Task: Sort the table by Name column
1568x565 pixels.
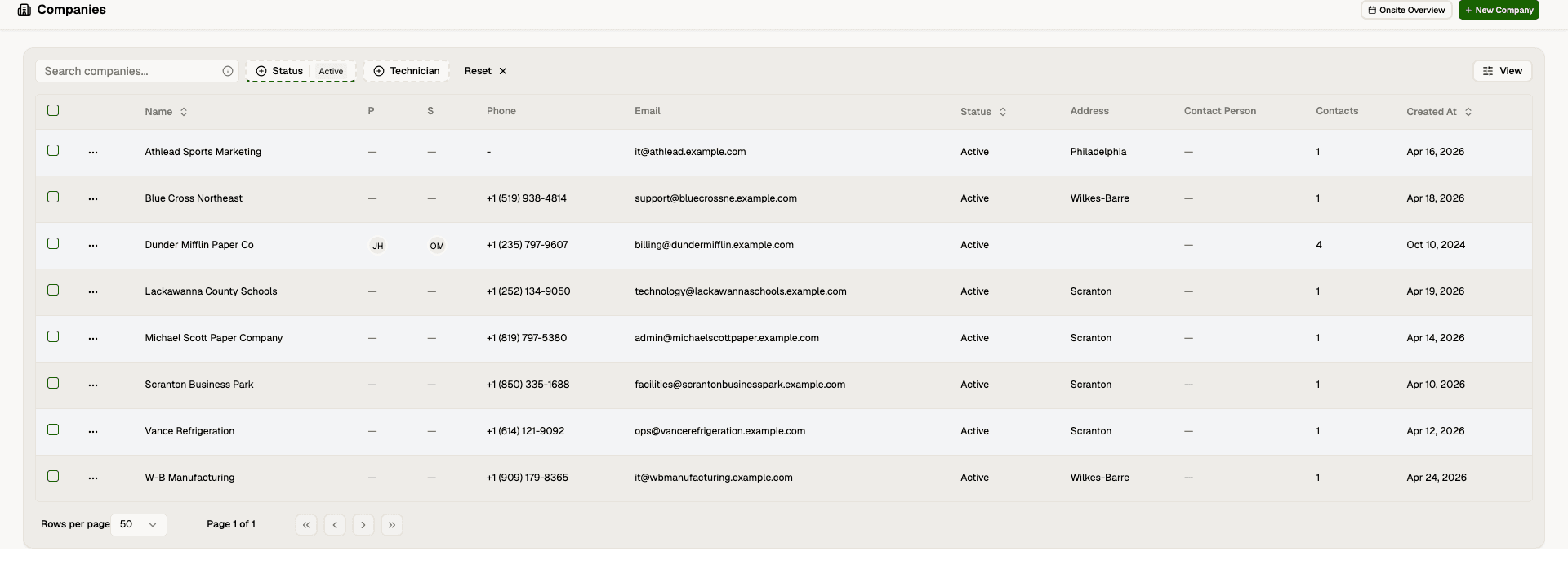Action: point(166,112)
